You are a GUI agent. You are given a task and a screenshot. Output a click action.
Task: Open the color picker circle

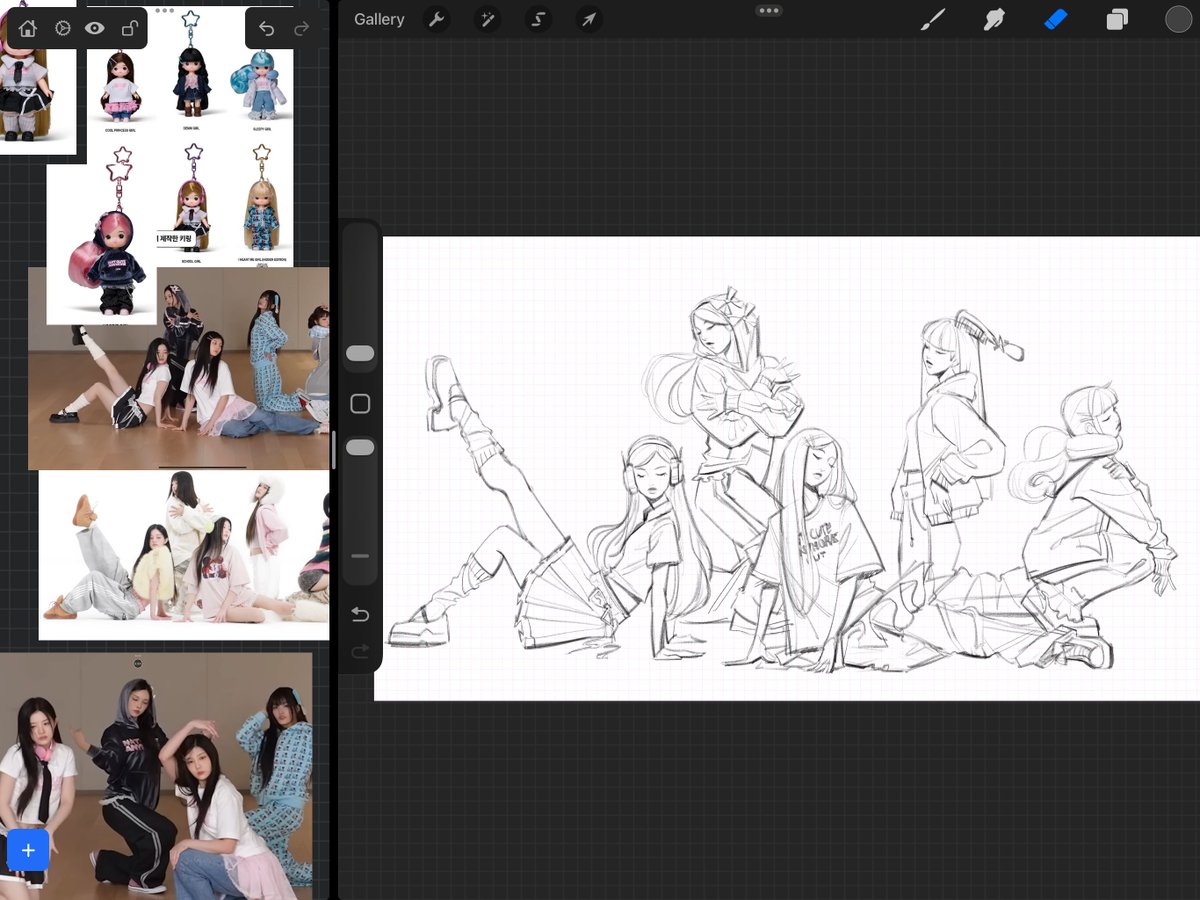pos(1178,20)
